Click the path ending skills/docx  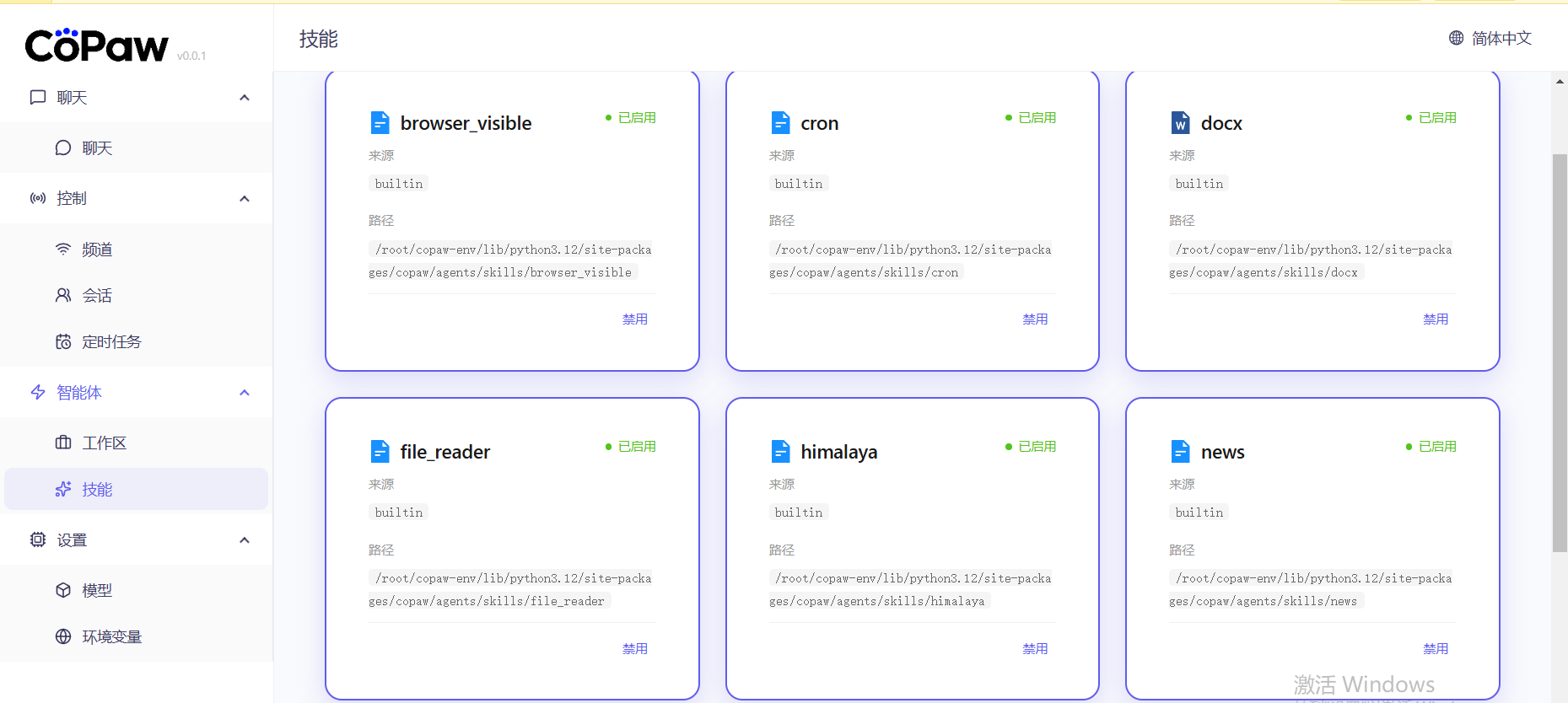[x=1310, y=260]
